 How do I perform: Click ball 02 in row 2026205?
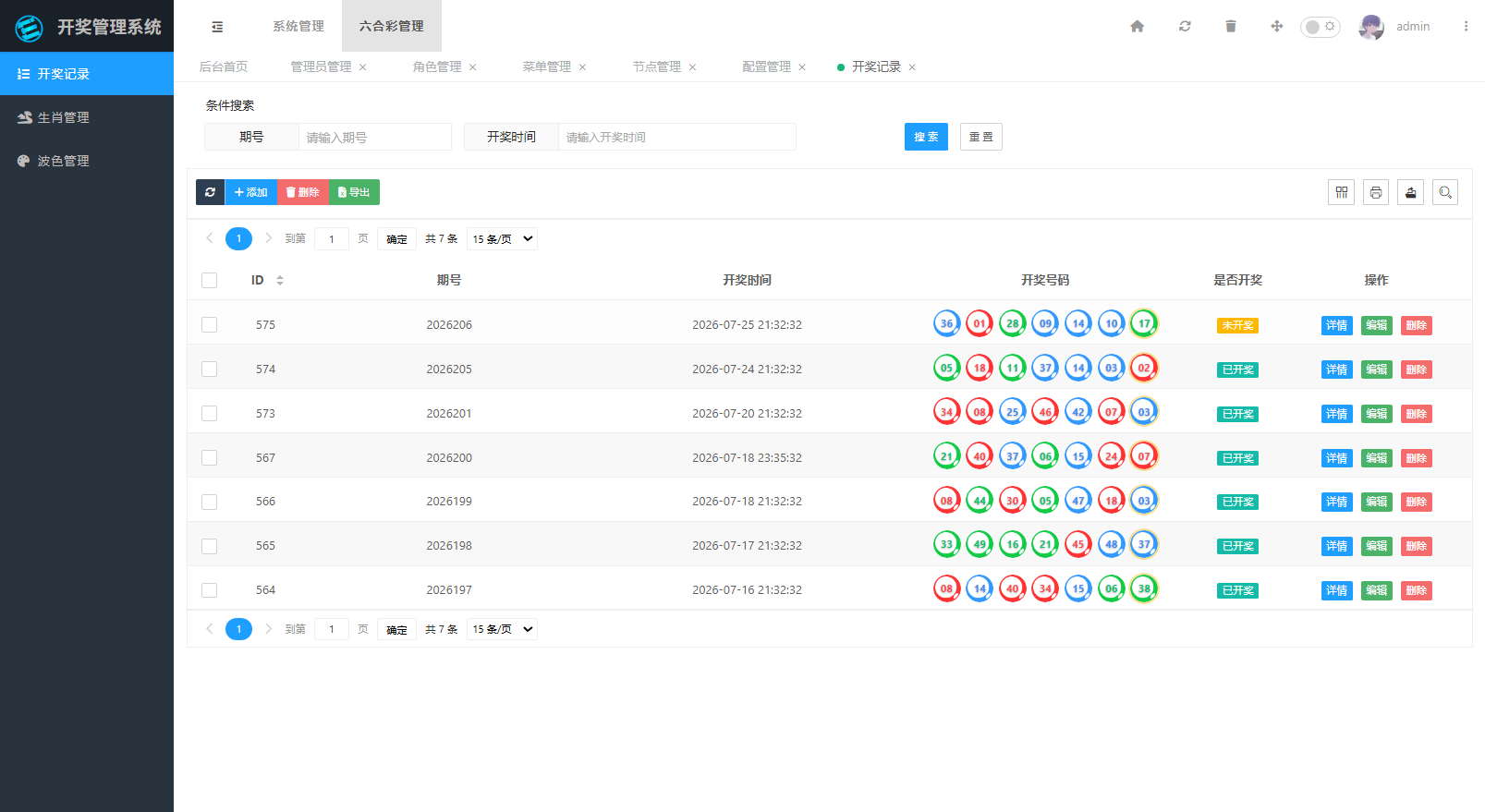point(1144,368)
